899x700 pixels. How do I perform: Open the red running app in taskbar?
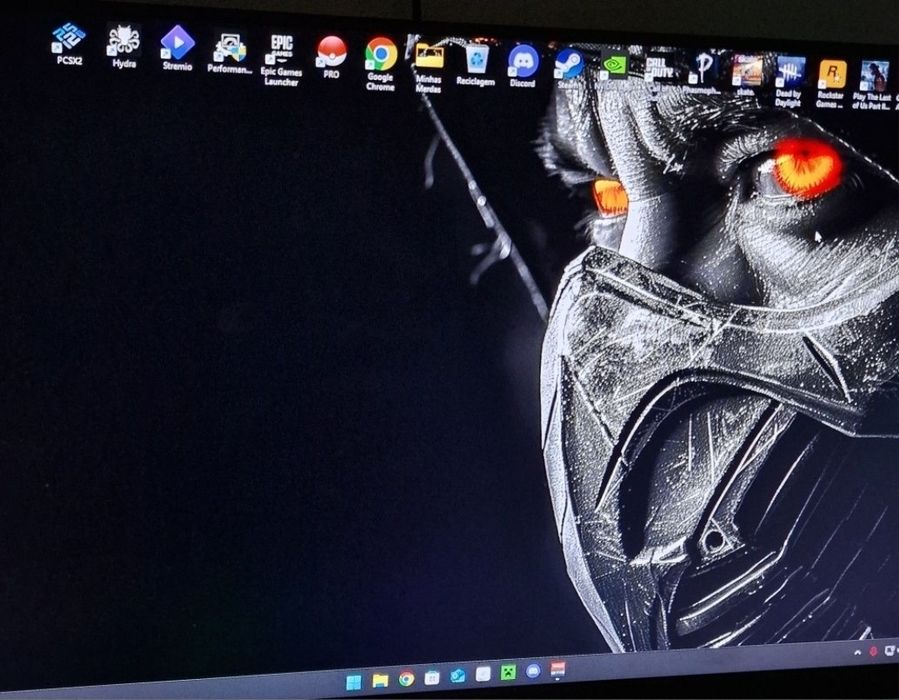coord(558,669)
